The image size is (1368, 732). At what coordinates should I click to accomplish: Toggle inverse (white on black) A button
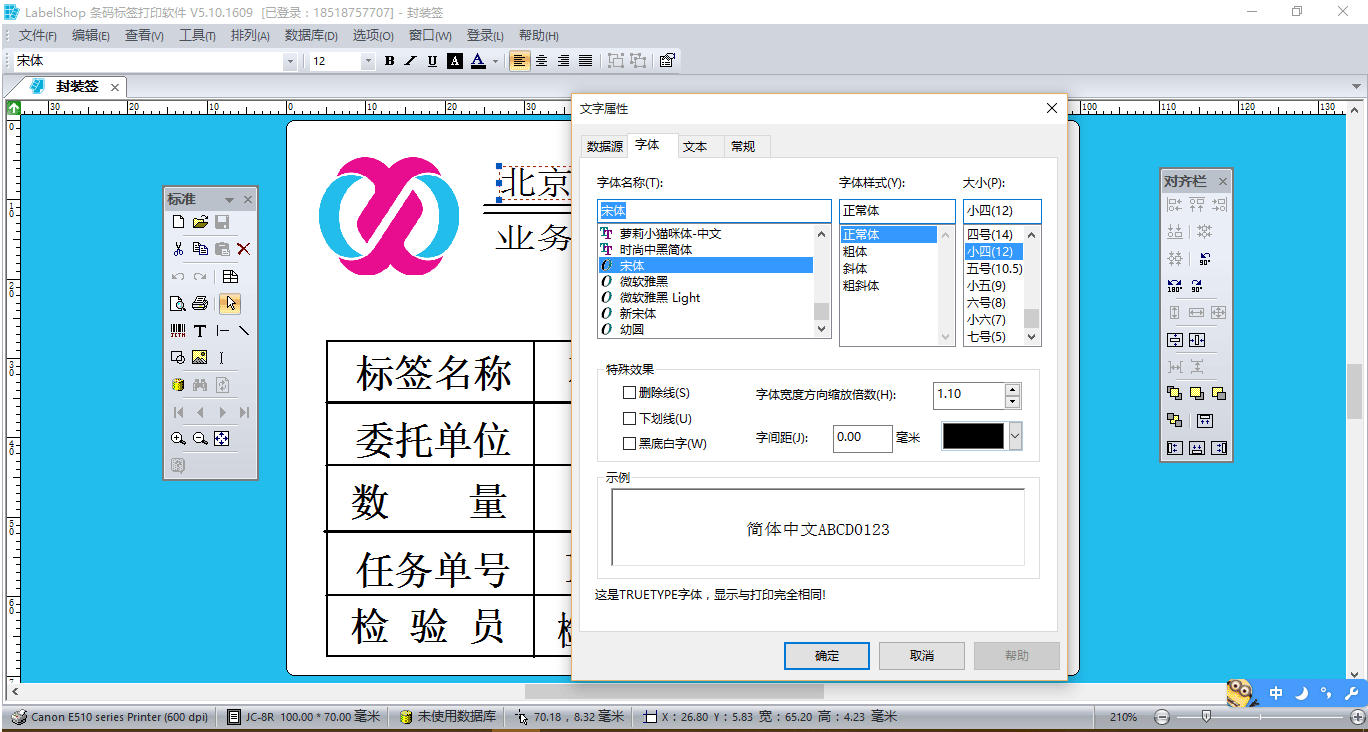(455, 61)
